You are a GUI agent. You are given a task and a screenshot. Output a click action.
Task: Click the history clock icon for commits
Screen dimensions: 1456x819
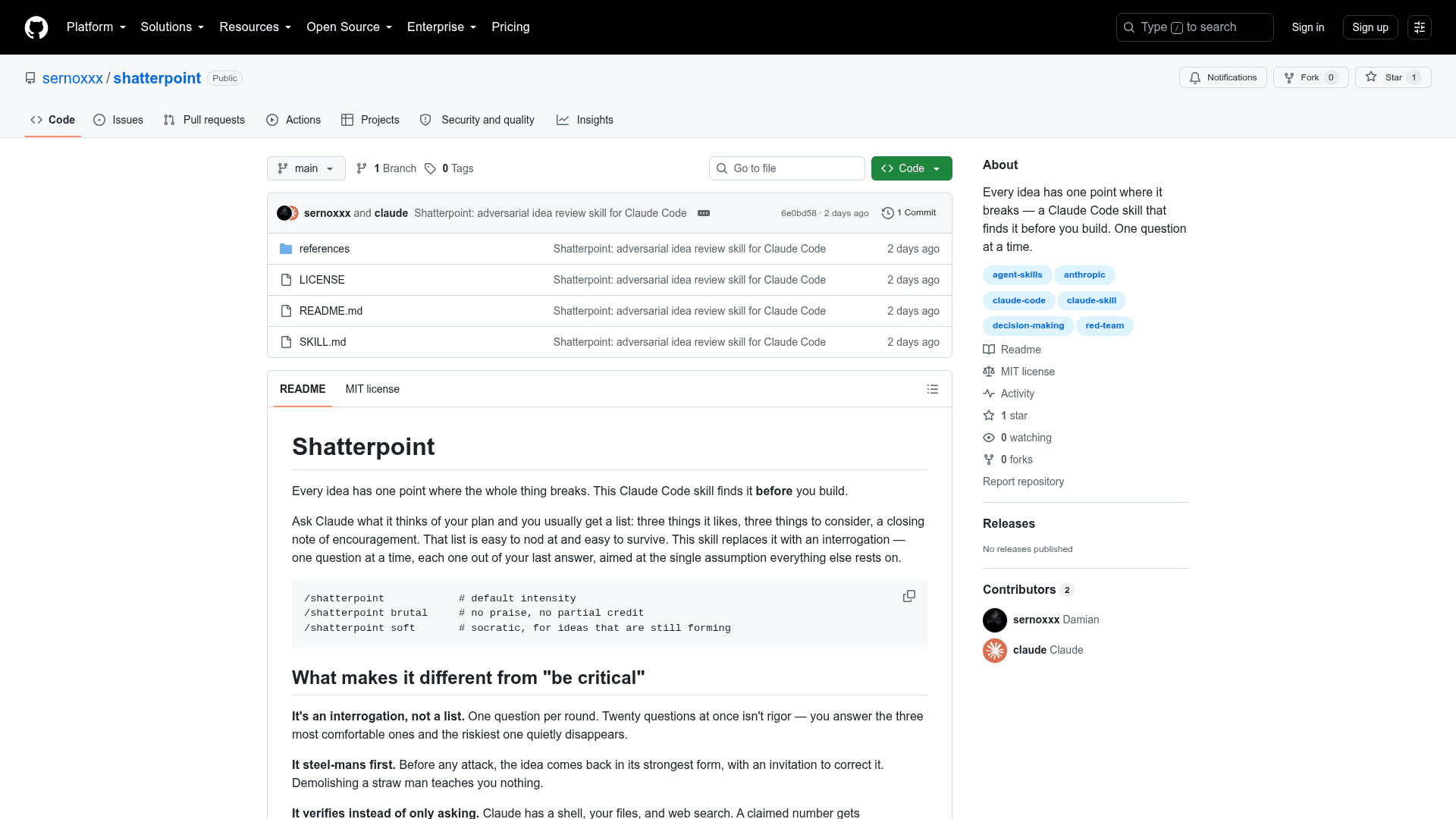(888, 213)
